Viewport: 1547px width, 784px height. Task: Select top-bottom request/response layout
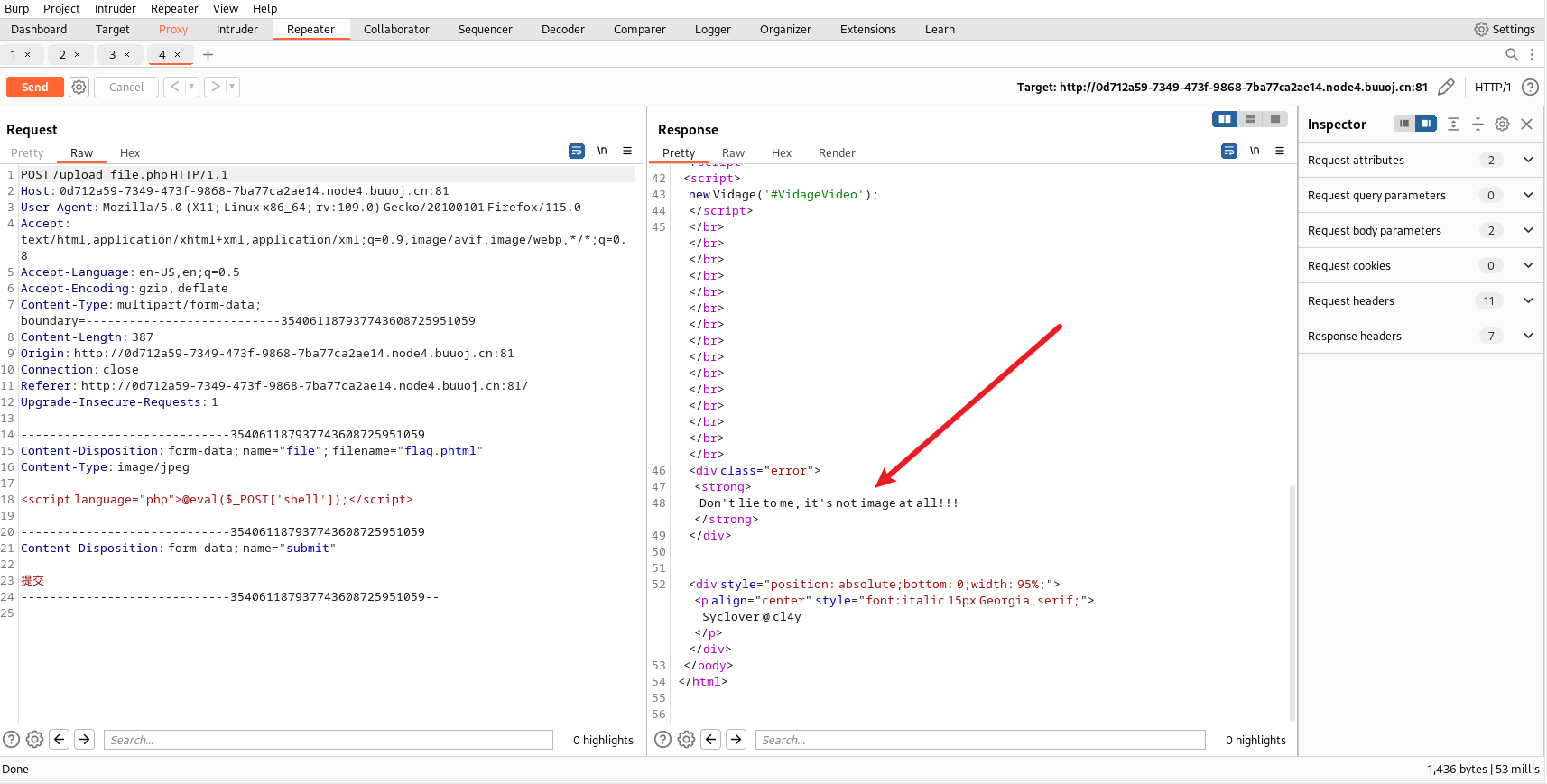[x=1250, y=119]
